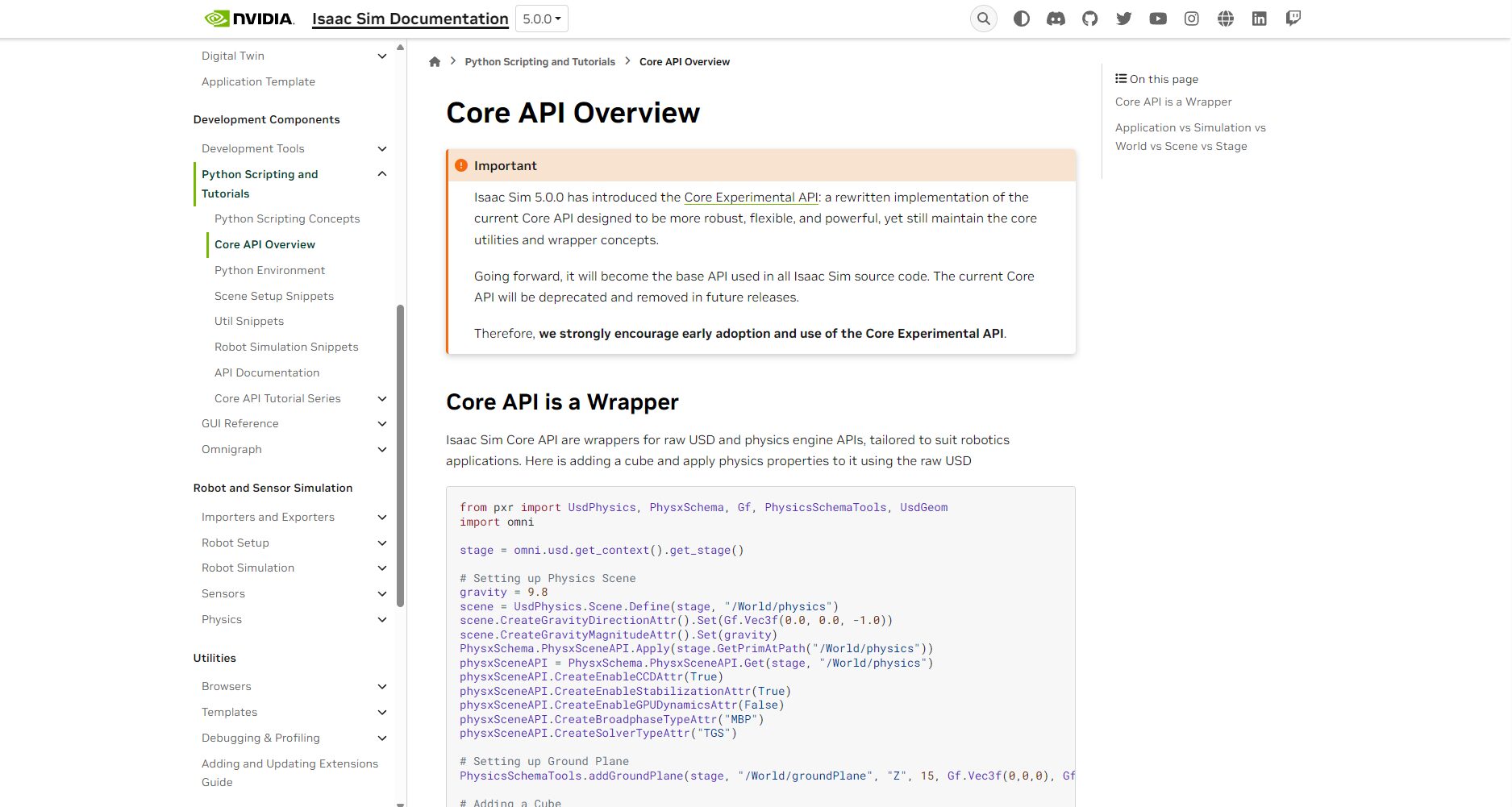Jump to Core API is a Wrapper
This screenshot has height=807, width=1512.
point(1173,102)
